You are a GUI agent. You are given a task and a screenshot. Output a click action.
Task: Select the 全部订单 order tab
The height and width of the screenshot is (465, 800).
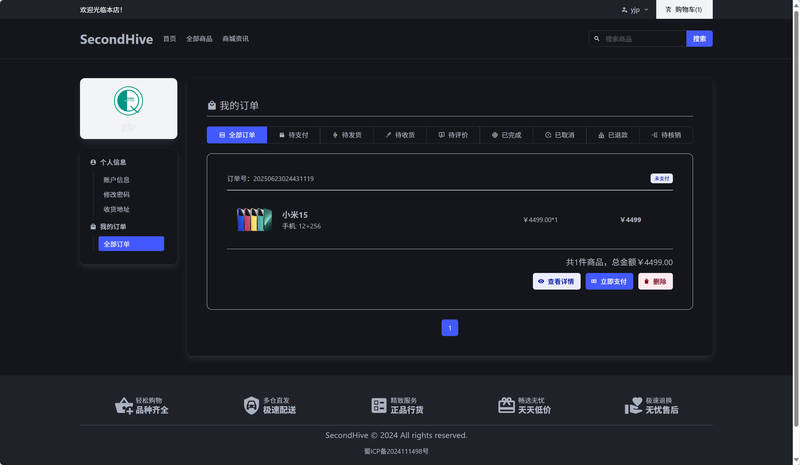coord(237,135)
